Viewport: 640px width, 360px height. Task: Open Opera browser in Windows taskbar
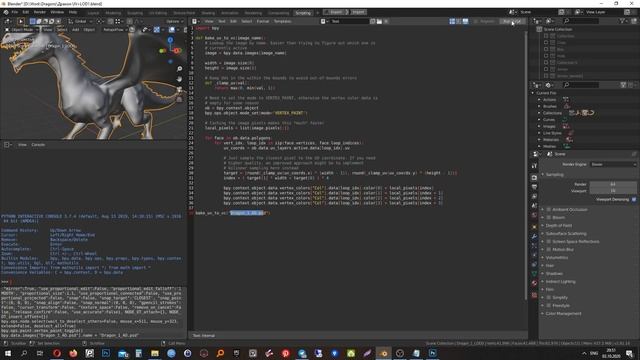click(57, 353)
